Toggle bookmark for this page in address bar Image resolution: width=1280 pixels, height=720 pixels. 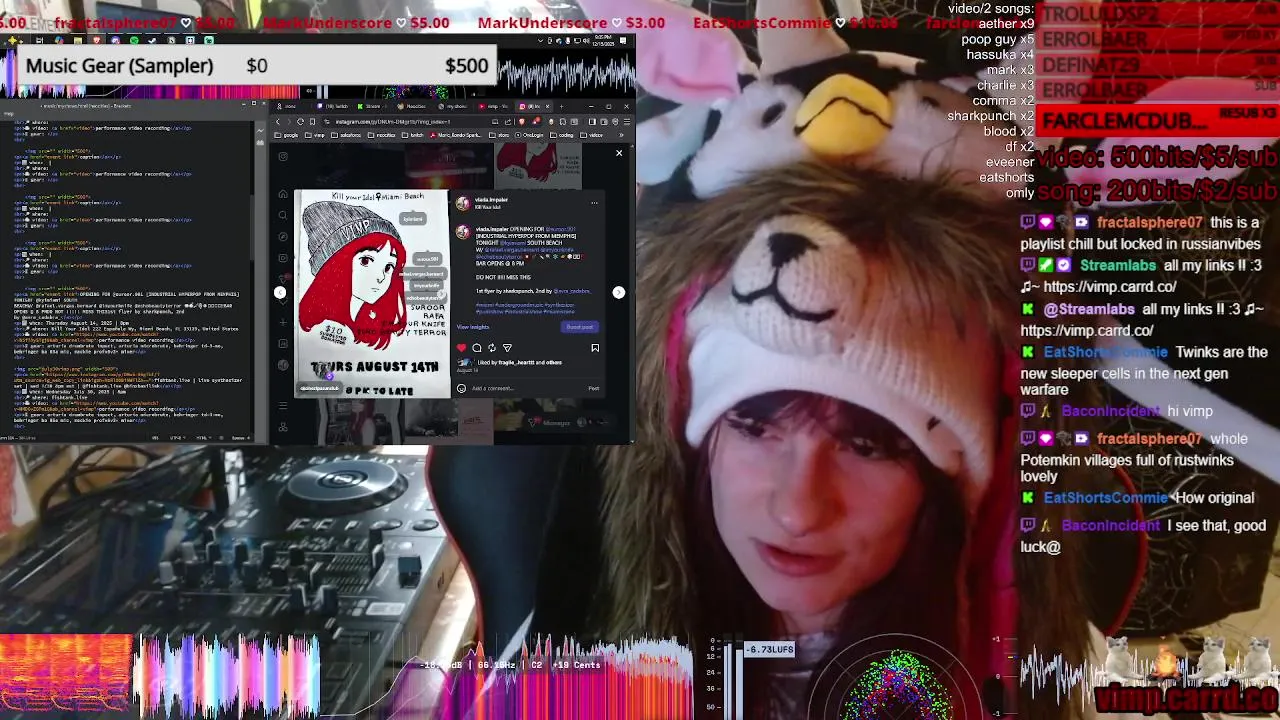pyautogui.click(x=312, y=122)
